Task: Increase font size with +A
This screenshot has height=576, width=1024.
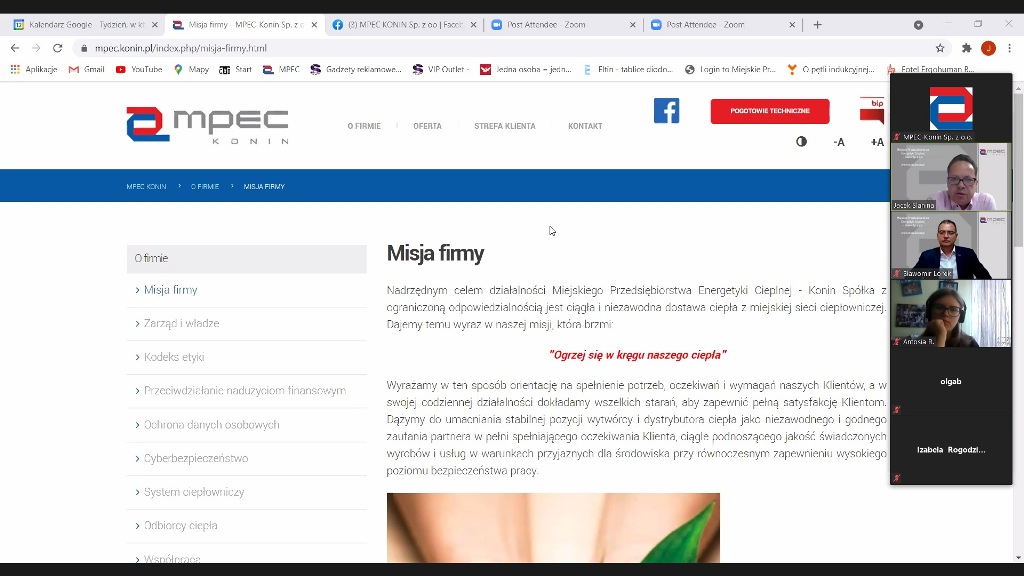Action: coord(876,142)
